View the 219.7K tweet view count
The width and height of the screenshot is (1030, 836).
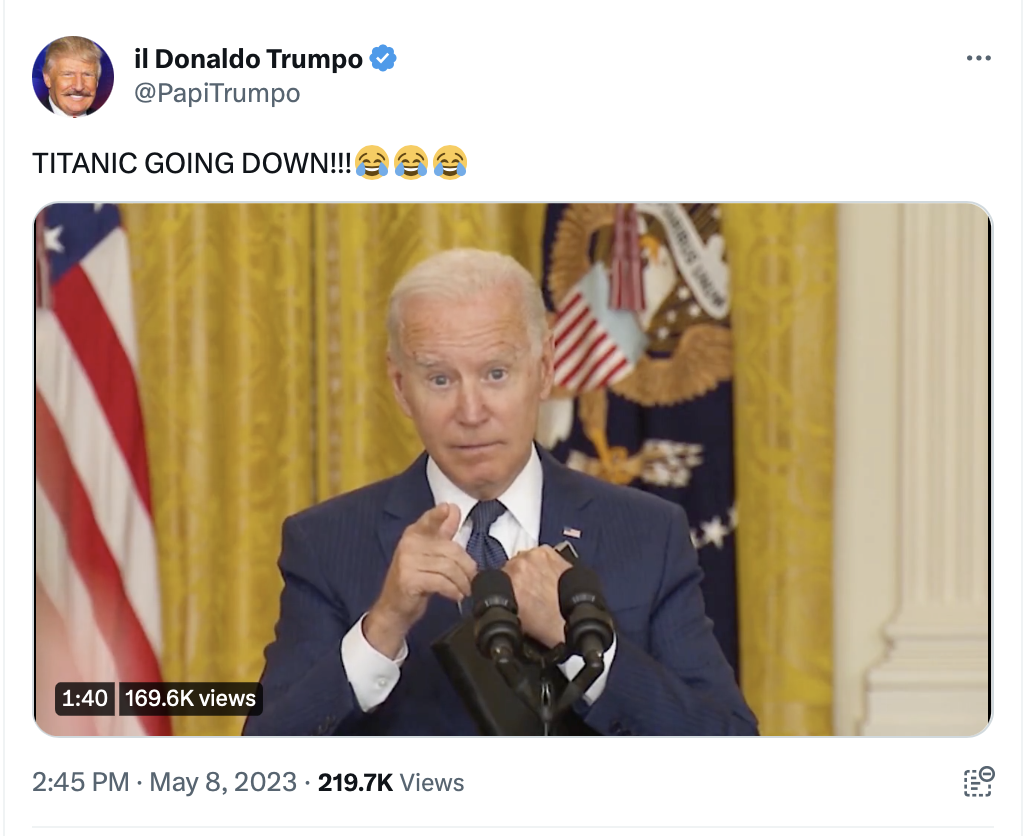(355, 782)
